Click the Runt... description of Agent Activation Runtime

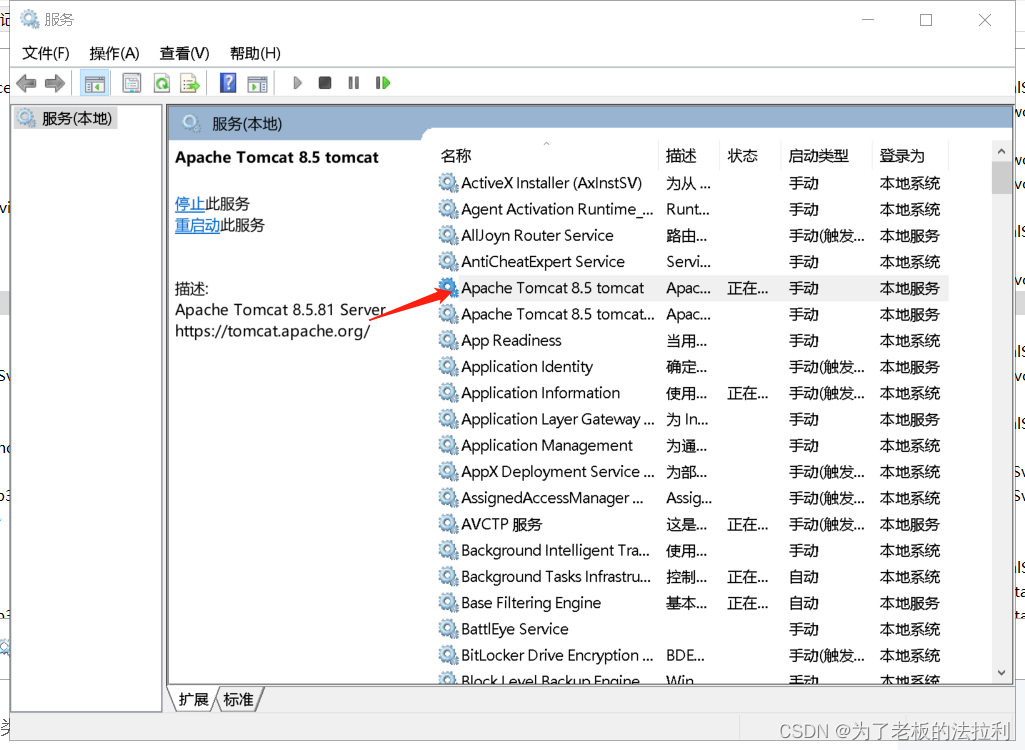click(x=688, y=209)
